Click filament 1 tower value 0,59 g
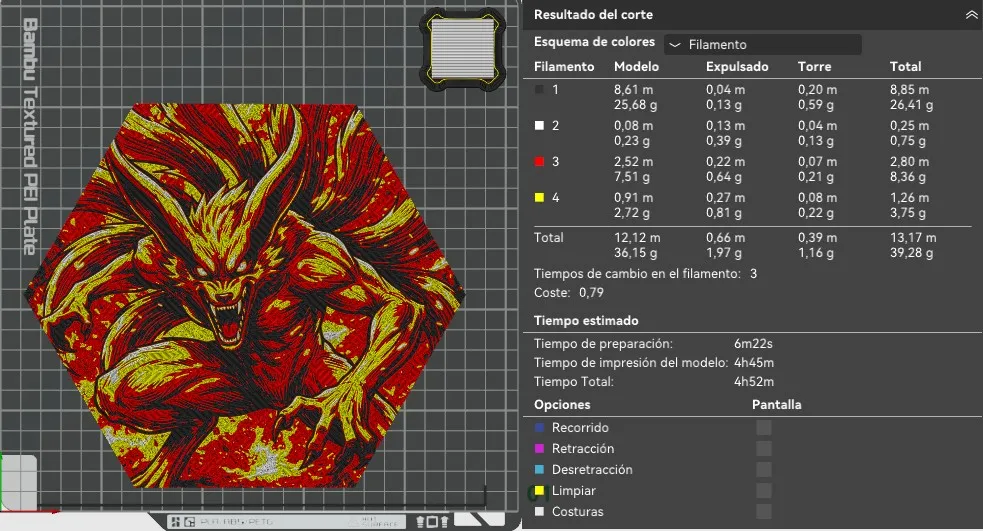 pos(816,105)
